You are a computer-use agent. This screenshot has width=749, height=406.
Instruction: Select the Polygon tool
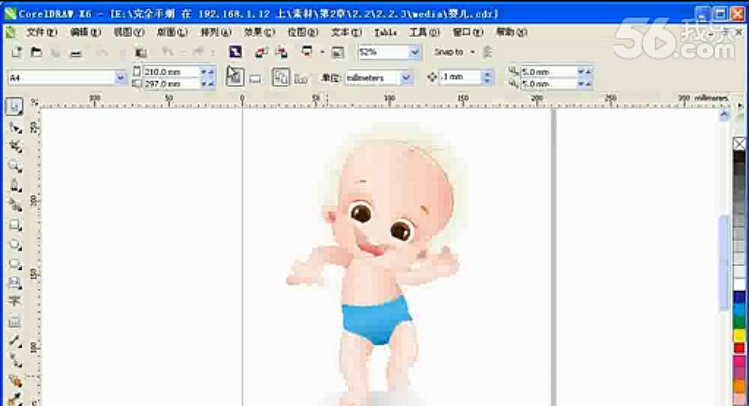coord(15,264)
